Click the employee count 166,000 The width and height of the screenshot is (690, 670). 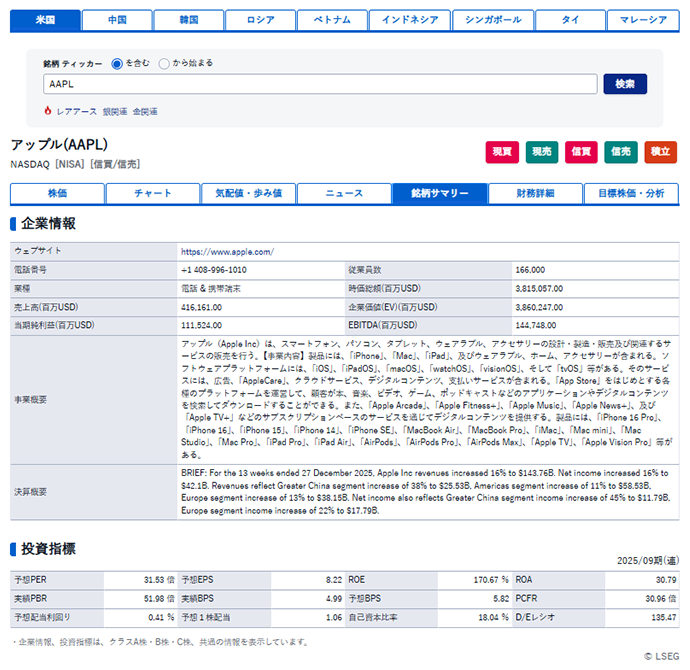pyautogui.click(x=530, y=270)
